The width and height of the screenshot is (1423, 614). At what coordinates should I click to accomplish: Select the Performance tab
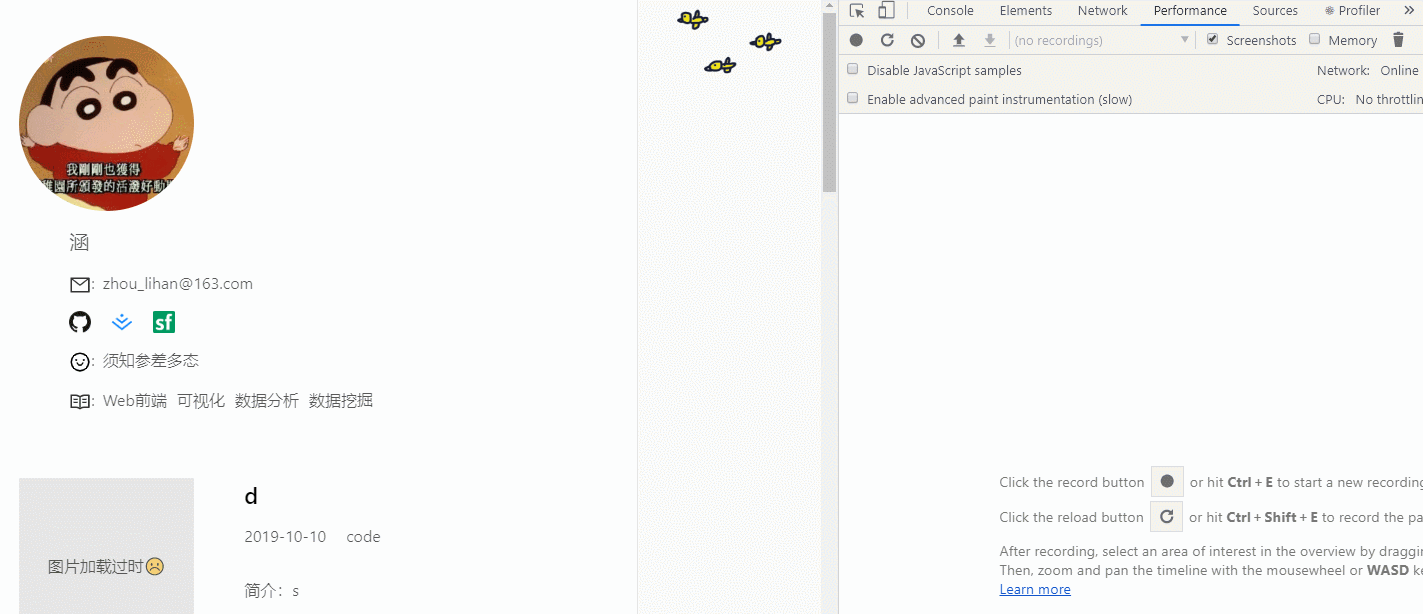click(x=1190, y=11)
